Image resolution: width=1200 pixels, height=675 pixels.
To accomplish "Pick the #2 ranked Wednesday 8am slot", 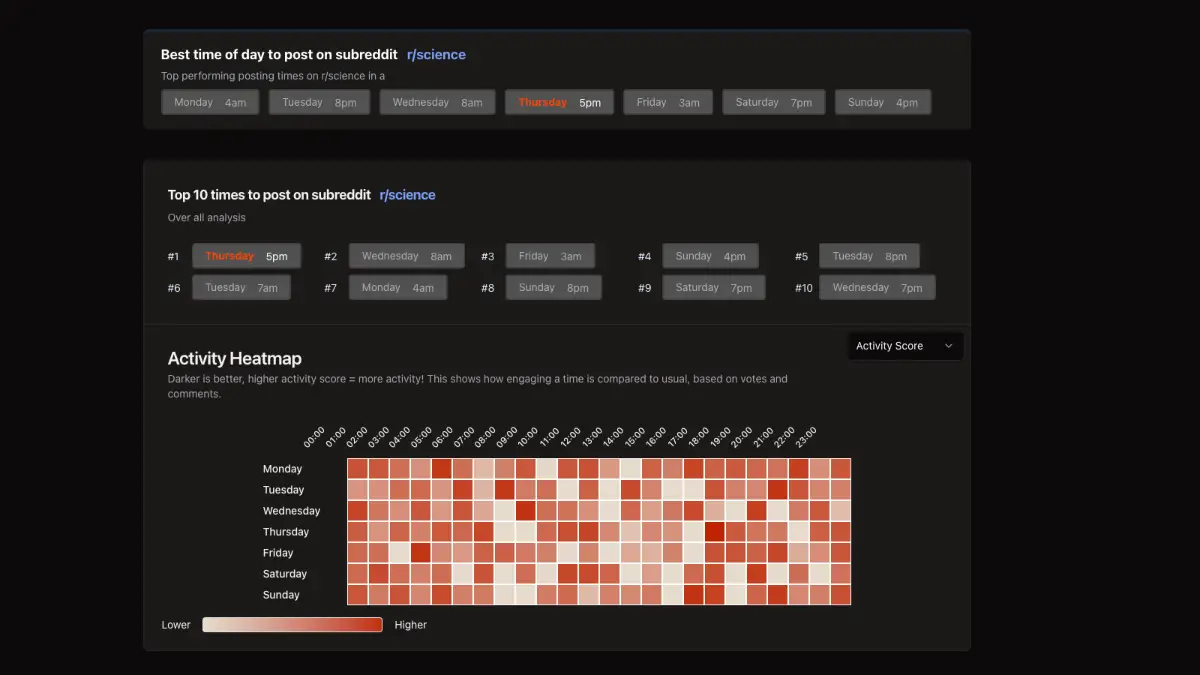I will pyautogui.click(x=406, y=256).
